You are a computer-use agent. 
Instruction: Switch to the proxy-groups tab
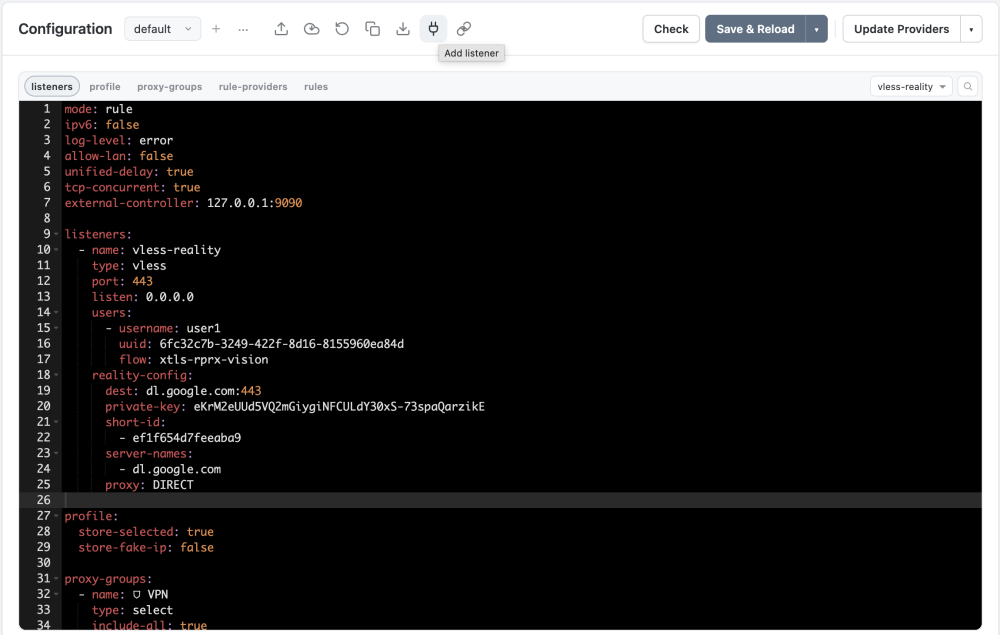pyautogui.click(x=169, y=87)
